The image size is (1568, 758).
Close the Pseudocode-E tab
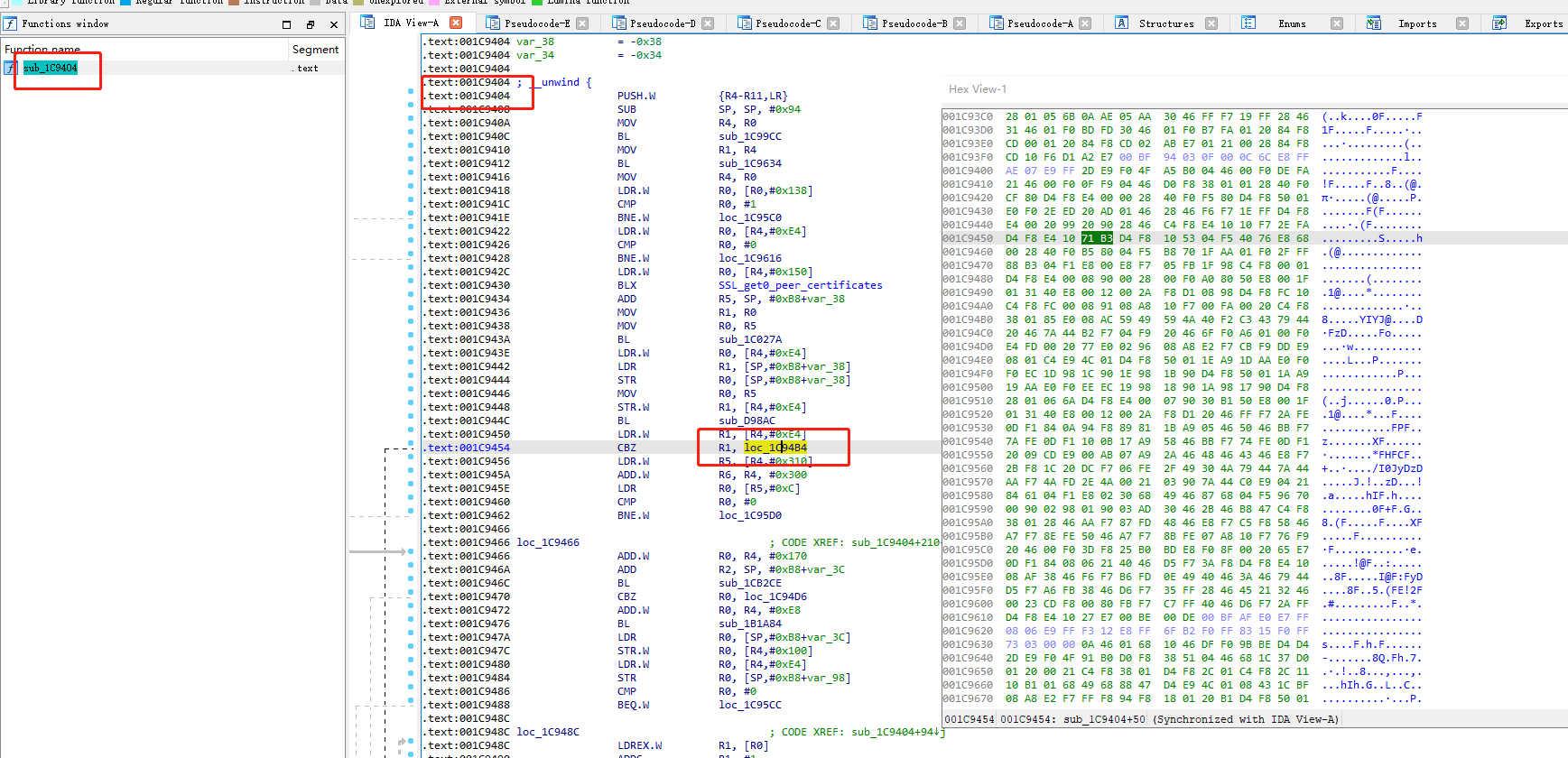[582, 23]
